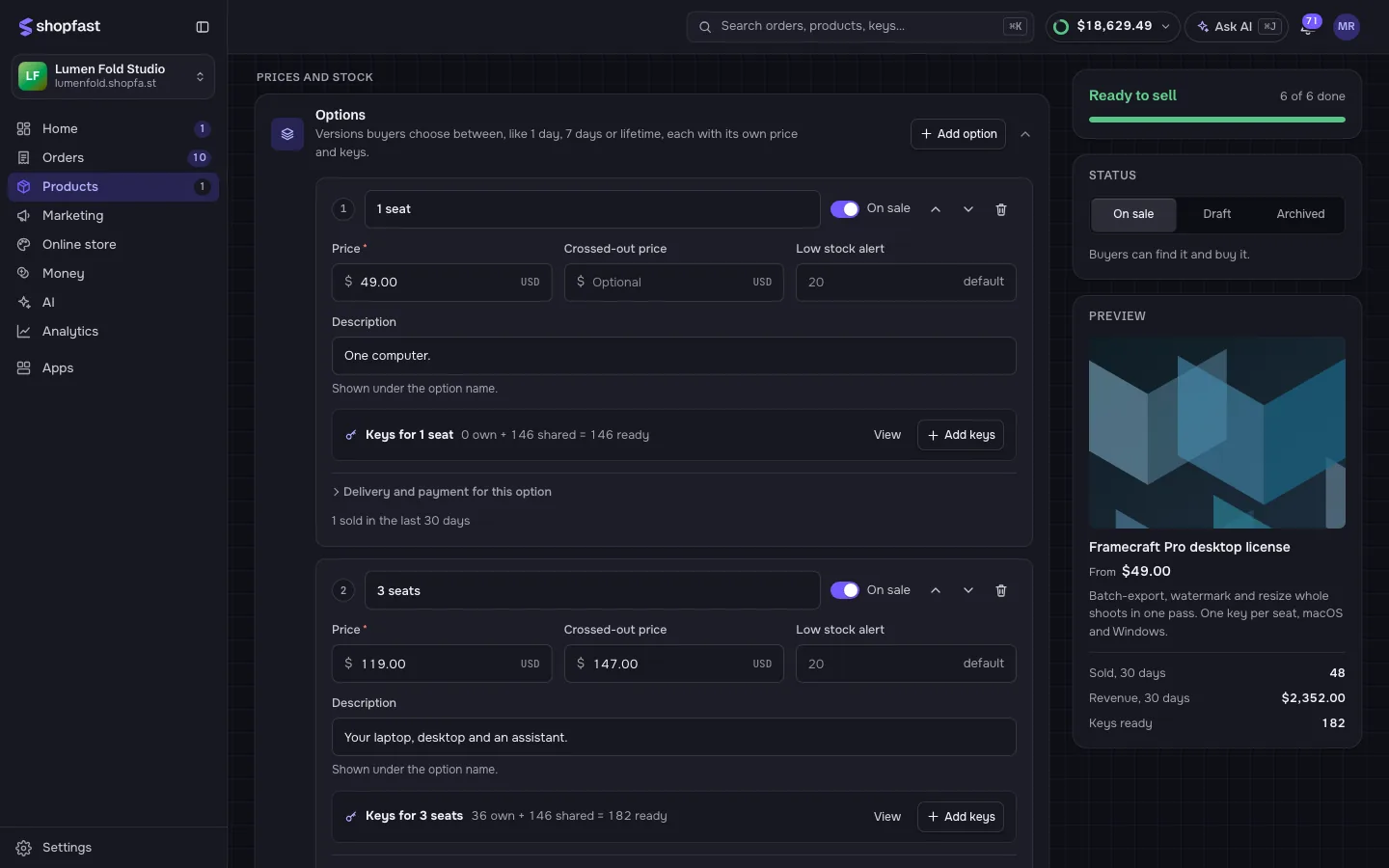The image size is (1389, 868).
Task: Click the Framecraft Pro preview image
Action: click(x=1217, y=432)
